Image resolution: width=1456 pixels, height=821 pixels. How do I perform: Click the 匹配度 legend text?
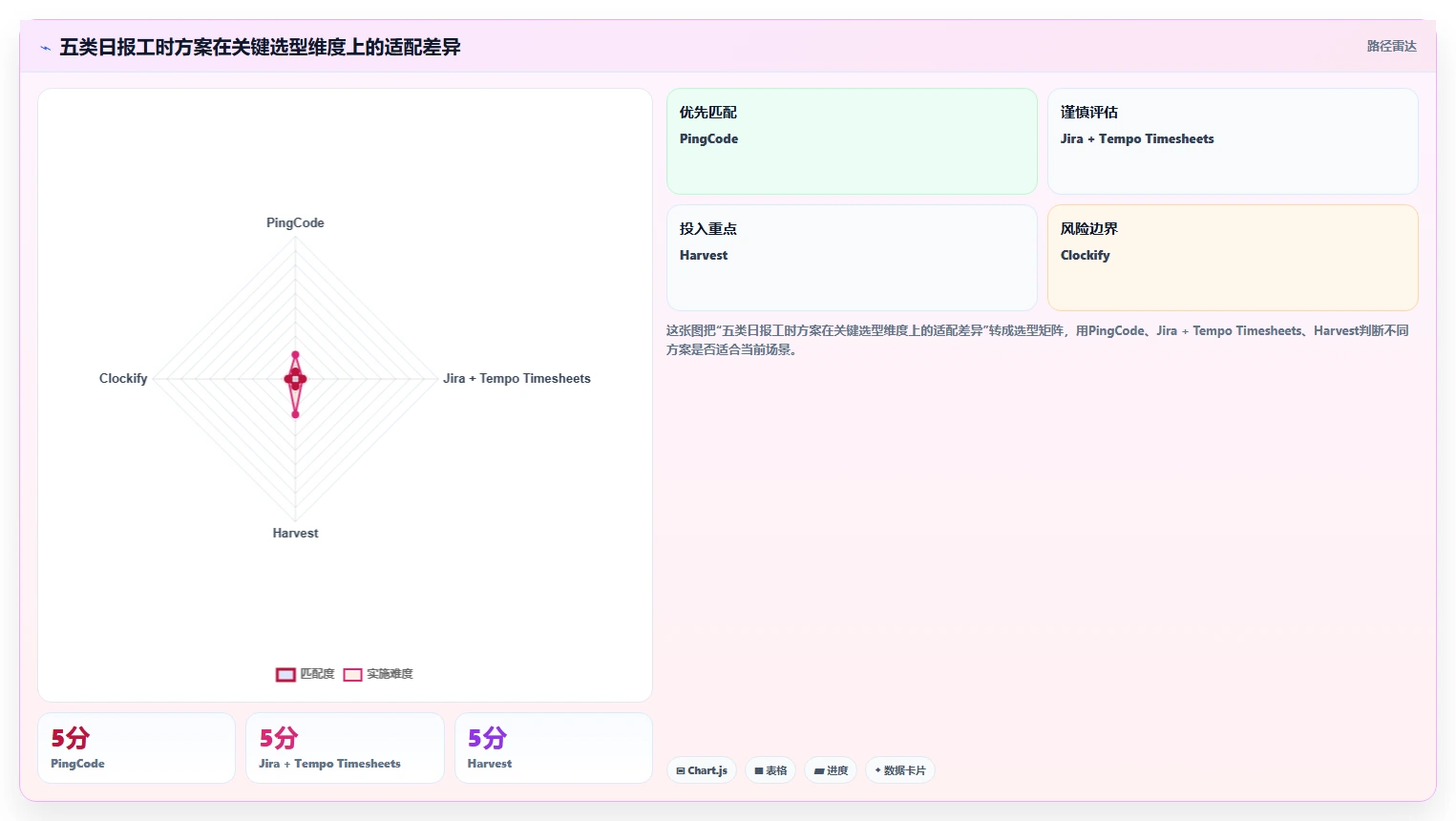(317, 674)
